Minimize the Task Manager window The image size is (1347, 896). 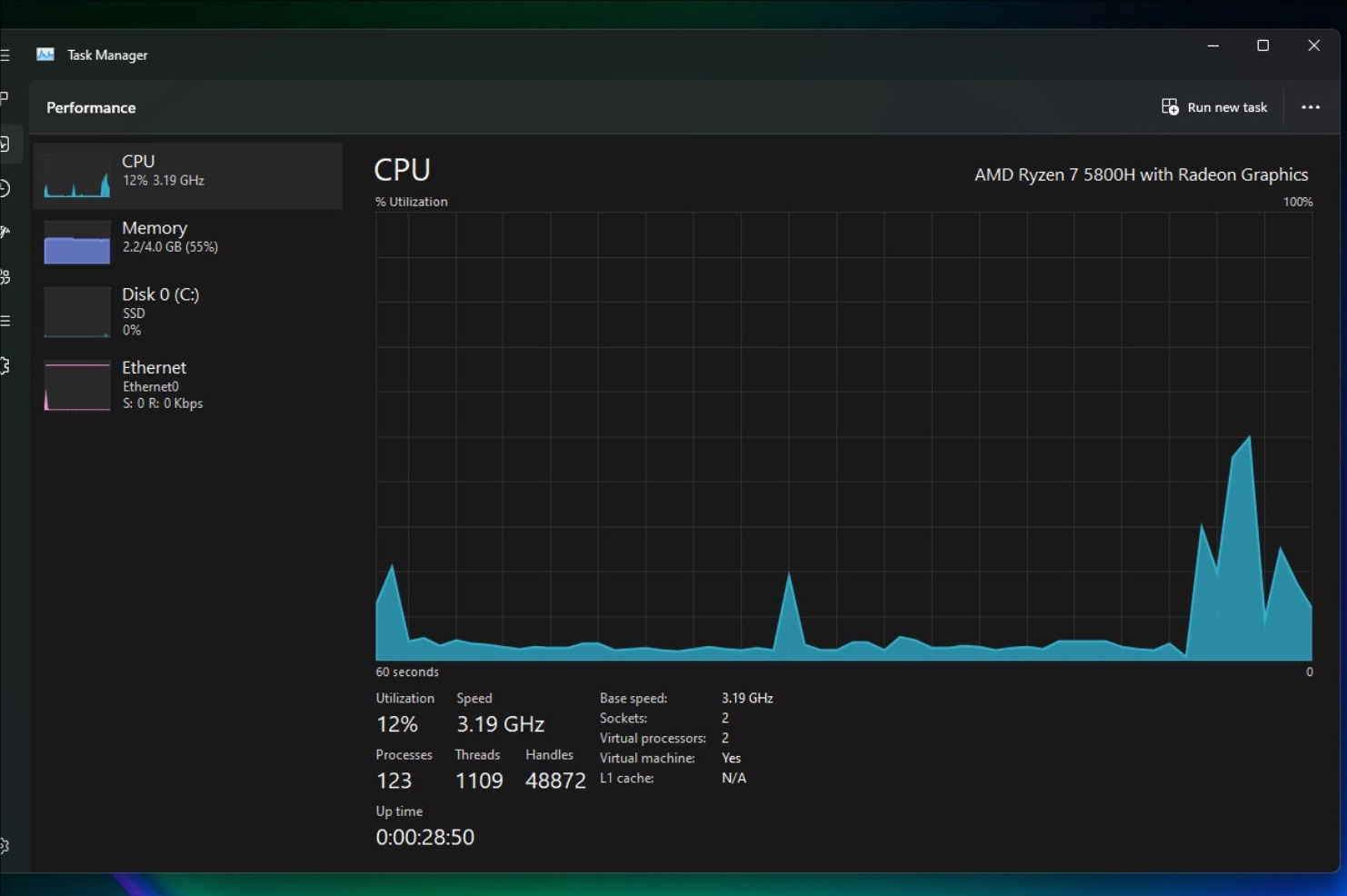pos(1212,45)
